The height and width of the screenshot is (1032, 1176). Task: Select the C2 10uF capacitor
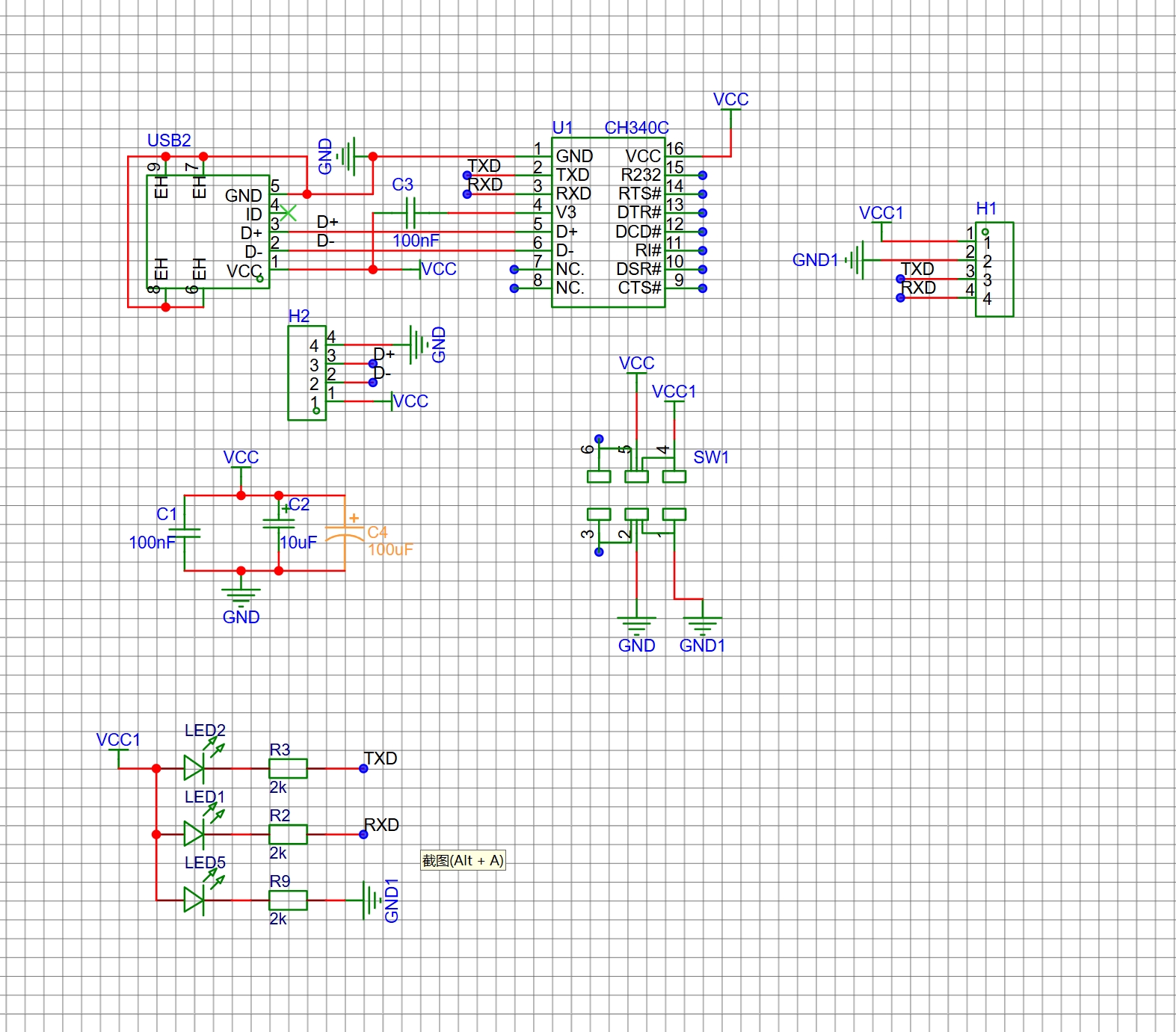[x=279, y=523]
